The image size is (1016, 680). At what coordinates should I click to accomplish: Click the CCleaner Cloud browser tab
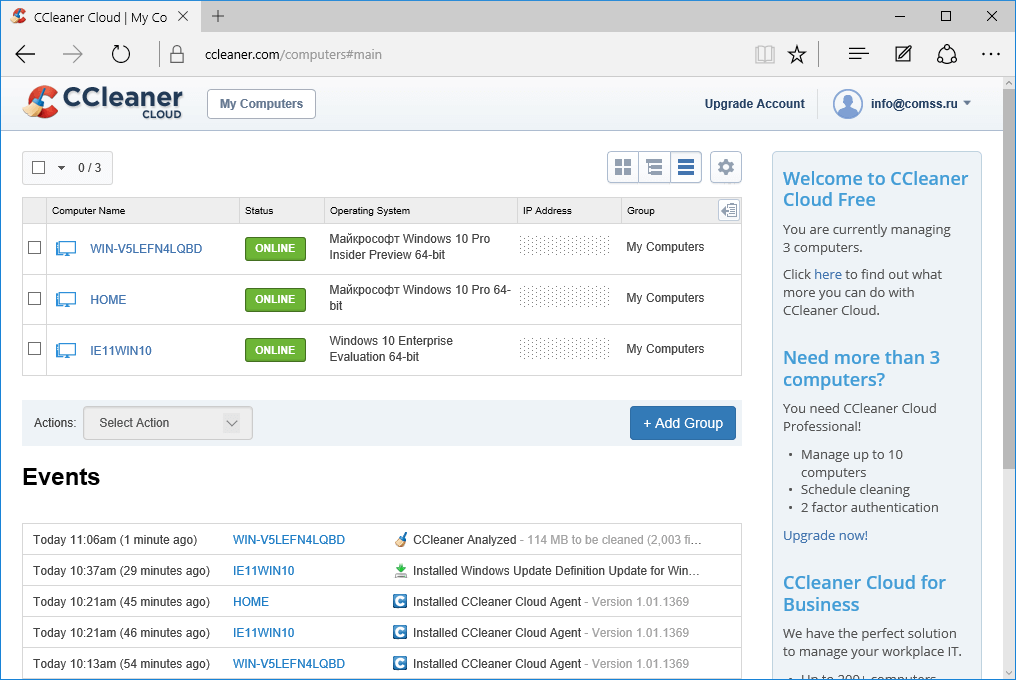95,16
